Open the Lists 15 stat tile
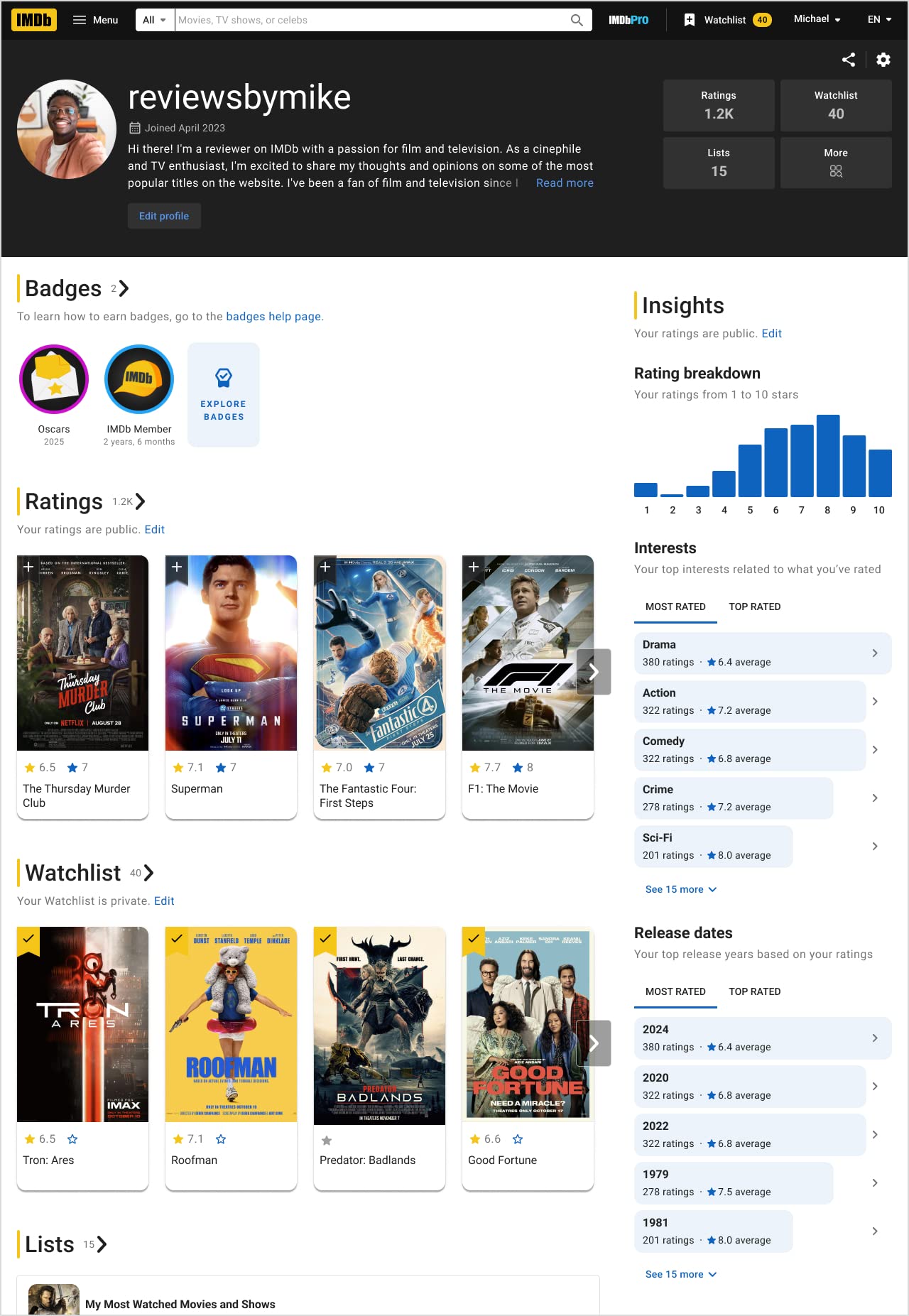This screenshot has height=1316, width=909. (719, 163)
